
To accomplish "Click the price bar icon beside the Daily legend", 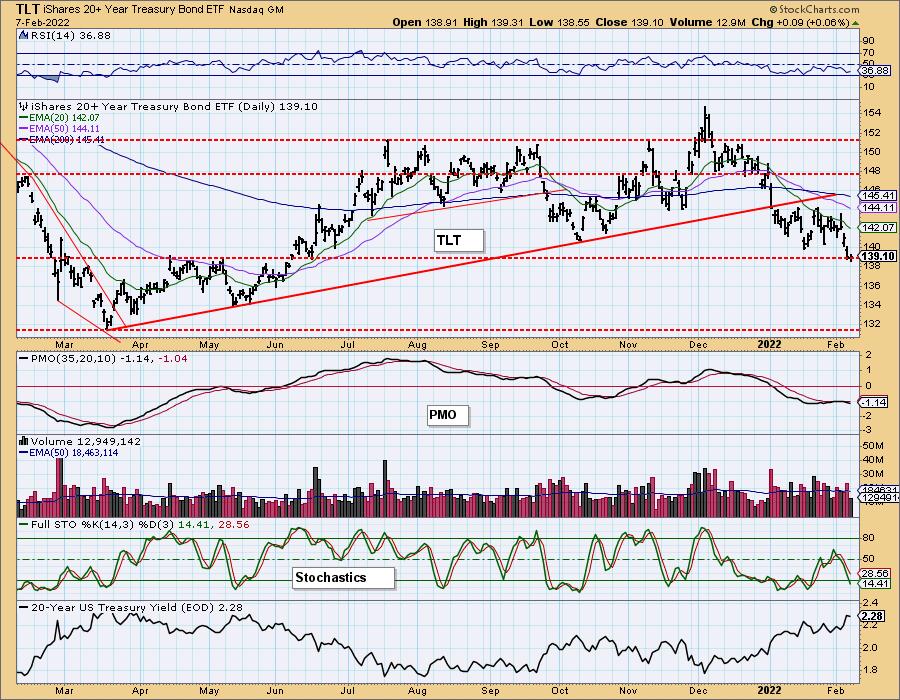I will 24,106.
